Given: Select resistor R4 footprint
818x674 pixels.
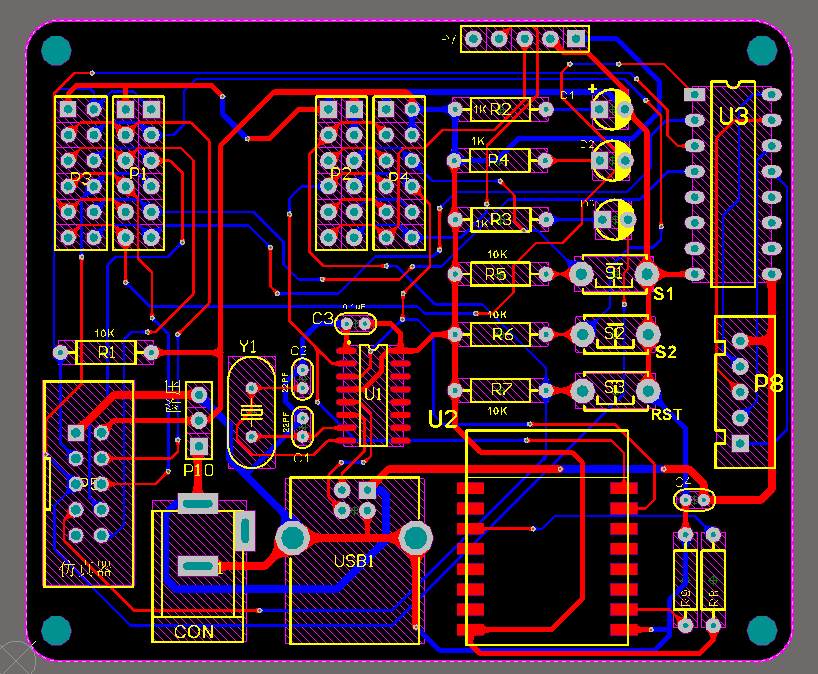Looking at the screenshot, I should coord(500,160).
